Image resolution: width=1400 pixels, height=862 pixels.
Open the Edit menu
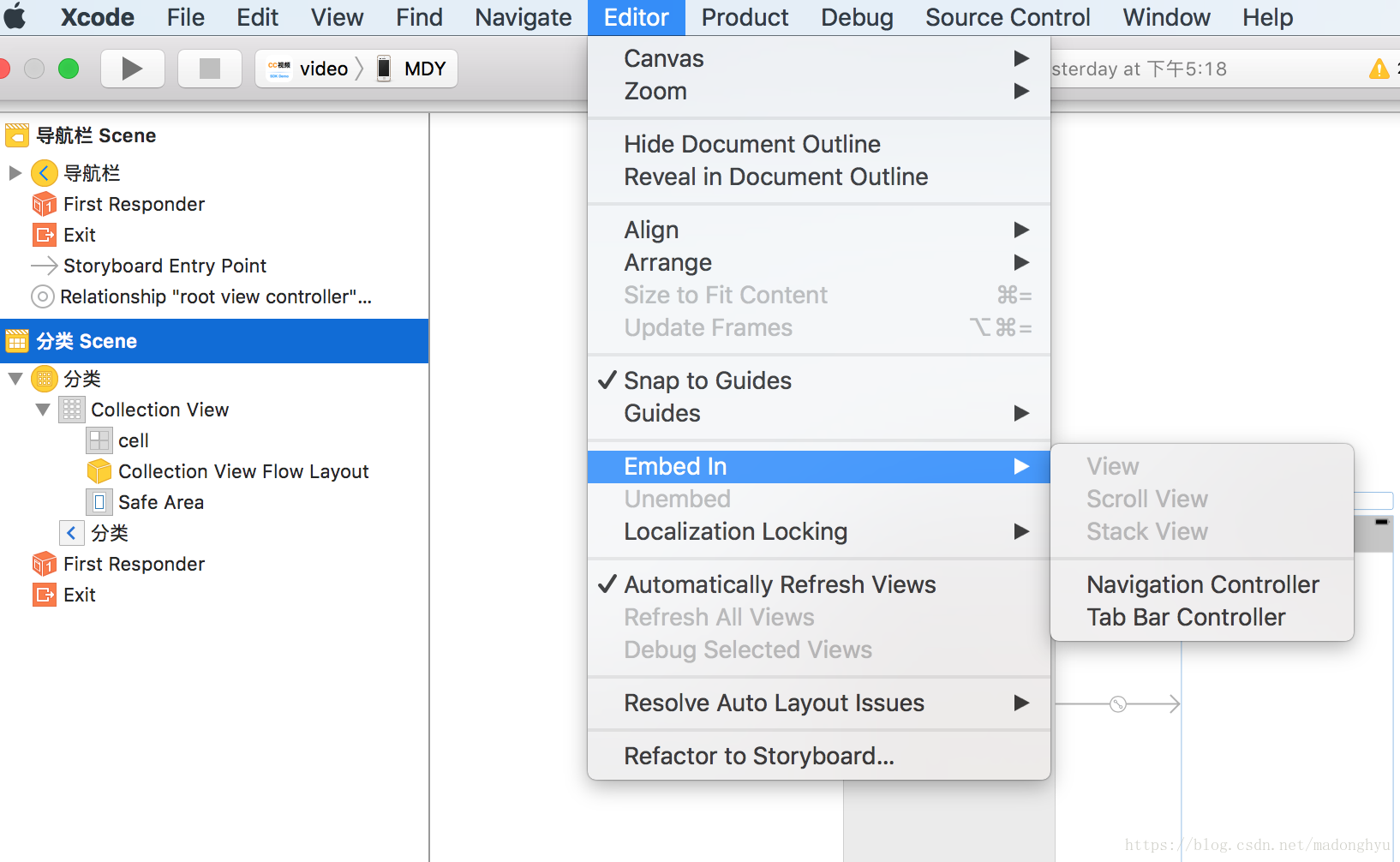(x=257, y=17)
